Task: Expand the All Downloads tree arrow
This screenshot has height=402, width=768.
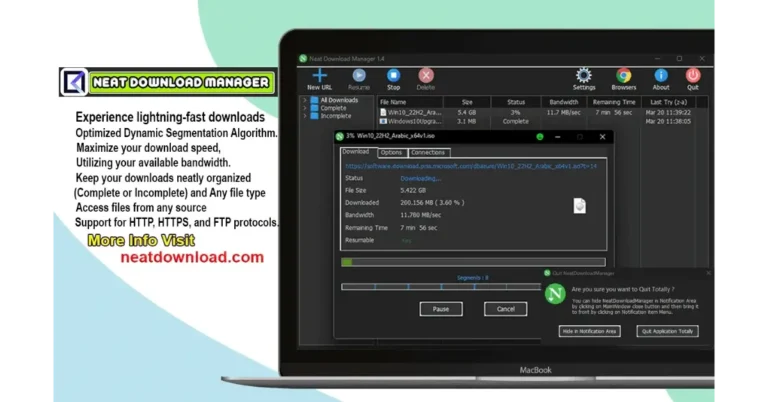Action: coord(305,100)
